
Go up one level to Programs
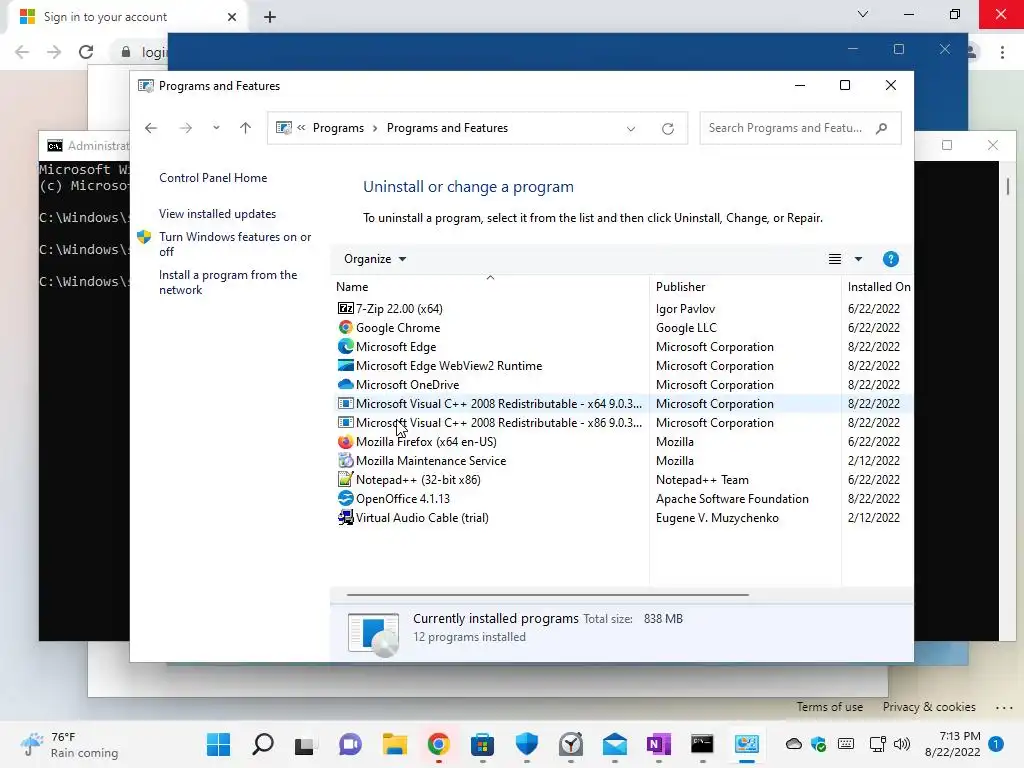point(246,128)
